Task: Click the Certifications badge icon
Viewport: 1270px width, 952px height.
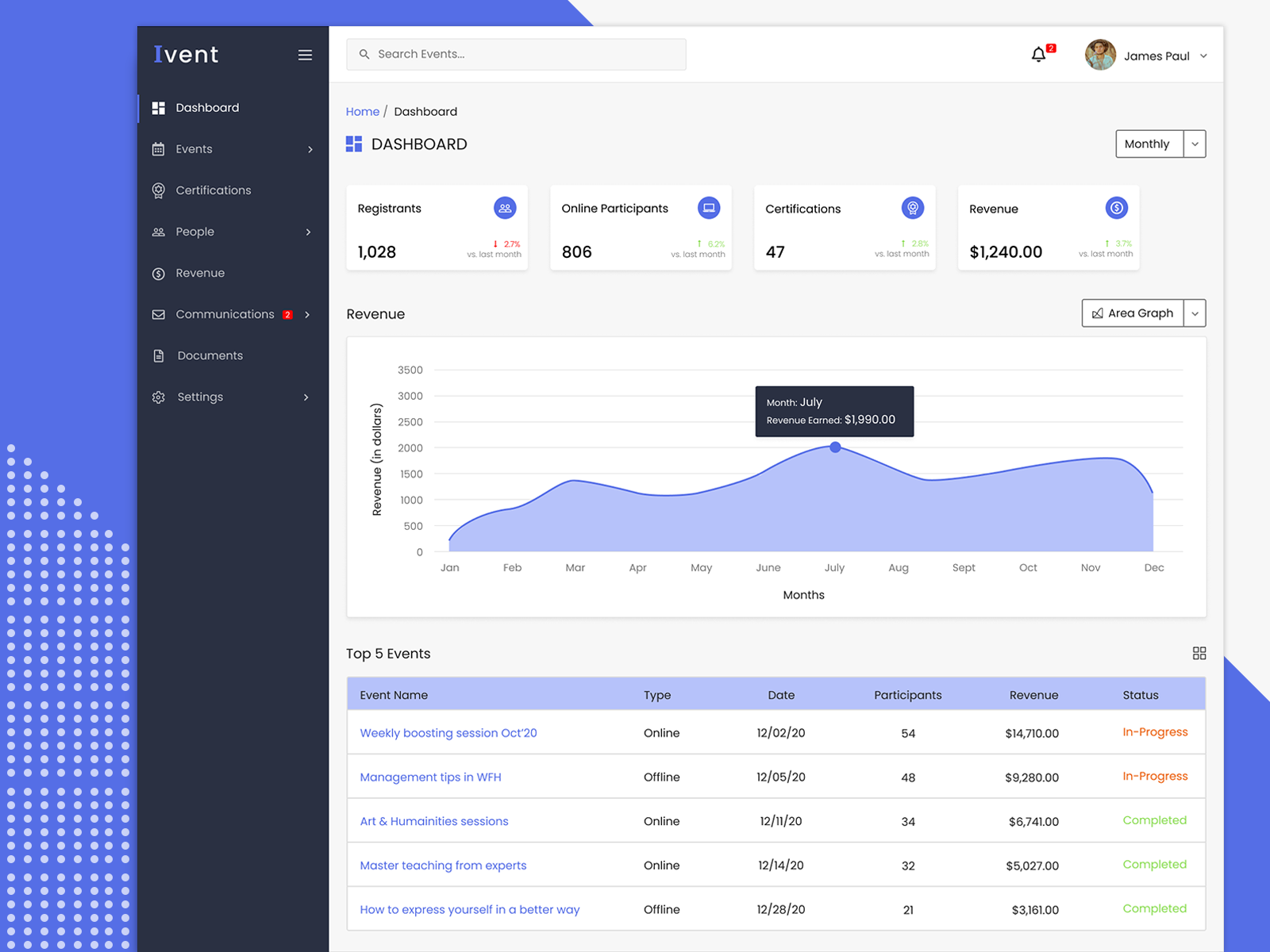Action: click(913, 207)
